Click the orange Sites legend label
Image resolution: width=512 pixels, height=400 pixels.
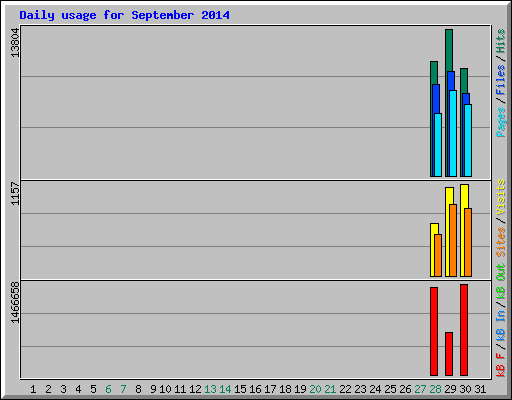click(x=501, y=242)
